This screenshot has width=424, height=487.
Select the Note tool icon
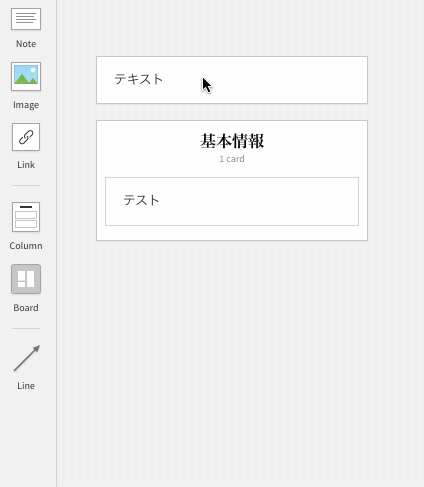[26, 19]
